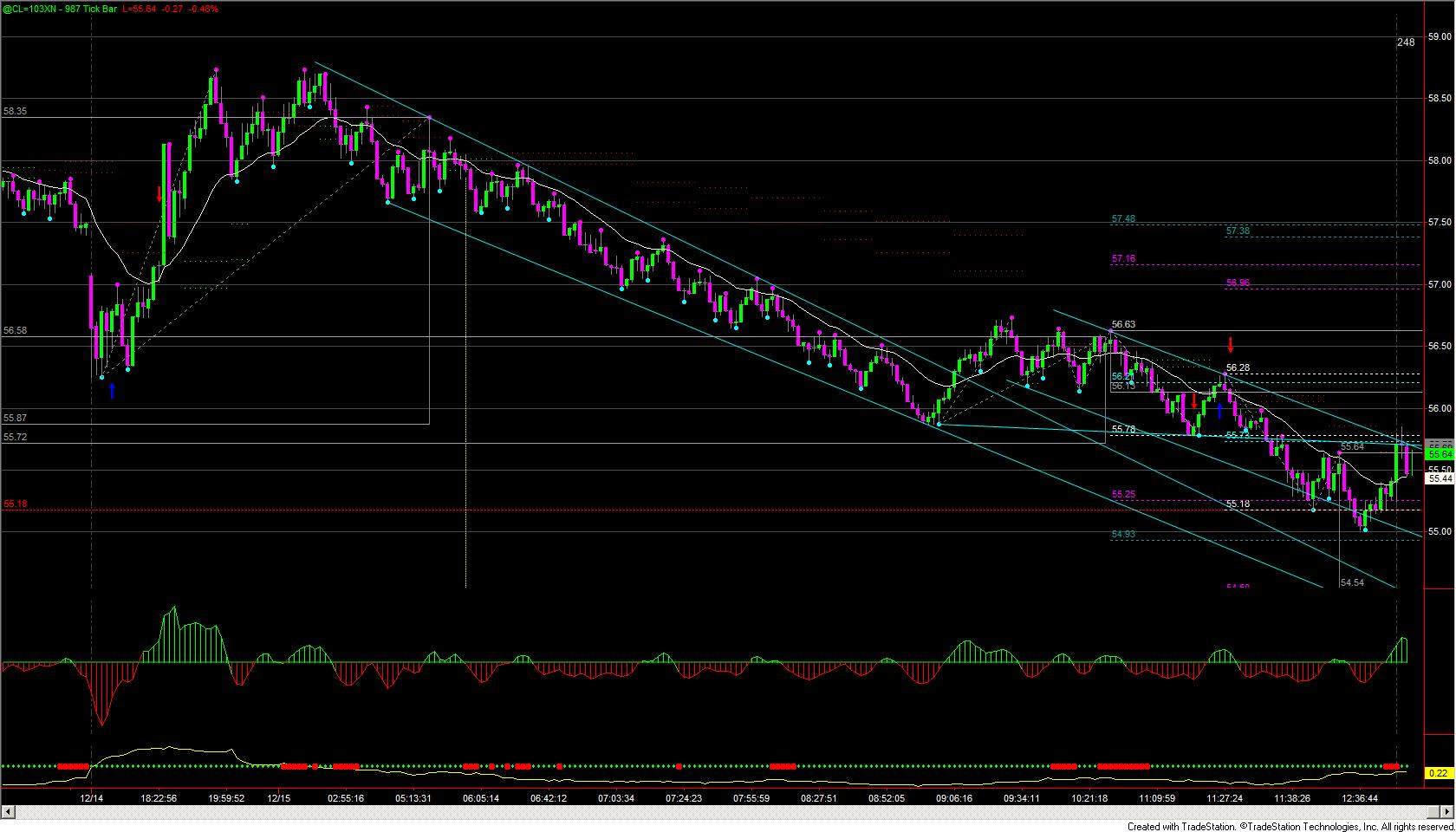Click the 07:24:23 time axis label

[684, 797]
